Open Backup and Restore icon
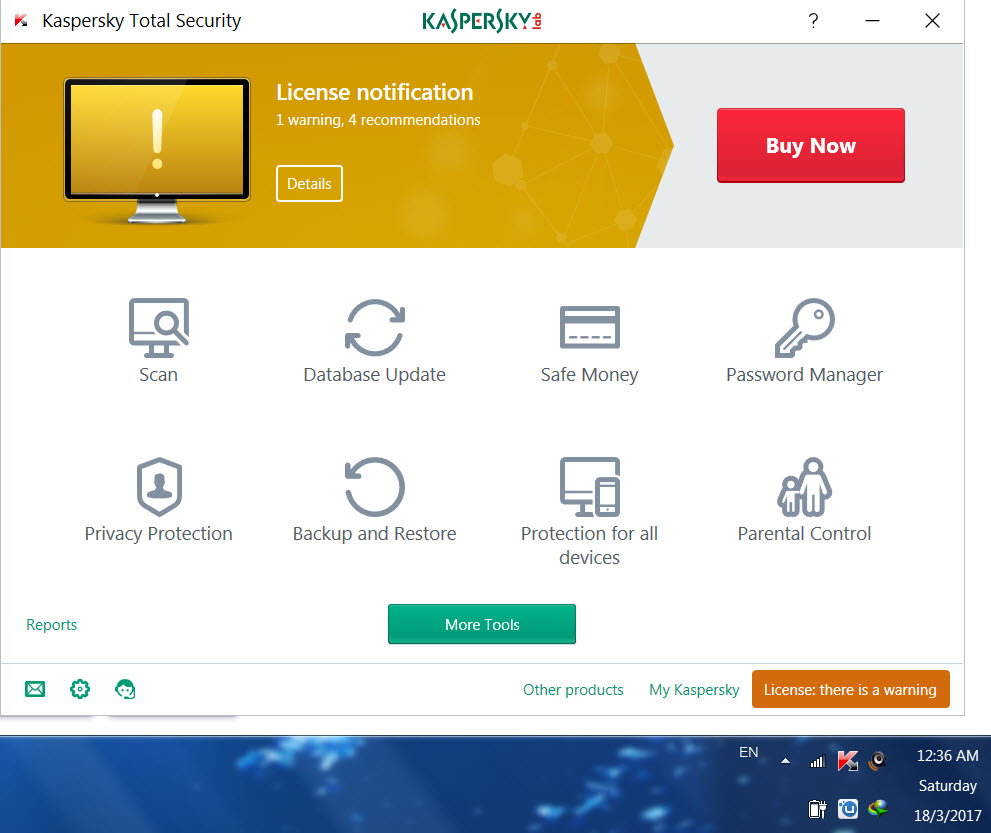This screenshot has height=833, width=991. click(x=375, y=487)
